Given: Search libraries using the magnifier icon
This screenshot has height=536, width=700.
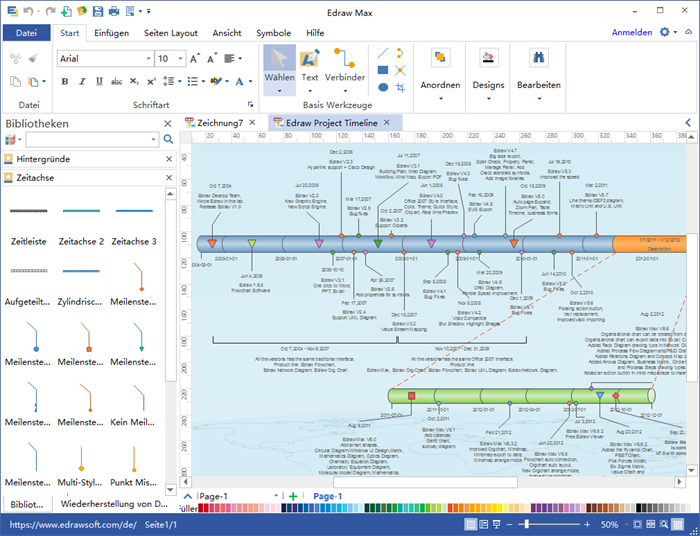Looking at the screenshot, I should [x=168, y=139].
